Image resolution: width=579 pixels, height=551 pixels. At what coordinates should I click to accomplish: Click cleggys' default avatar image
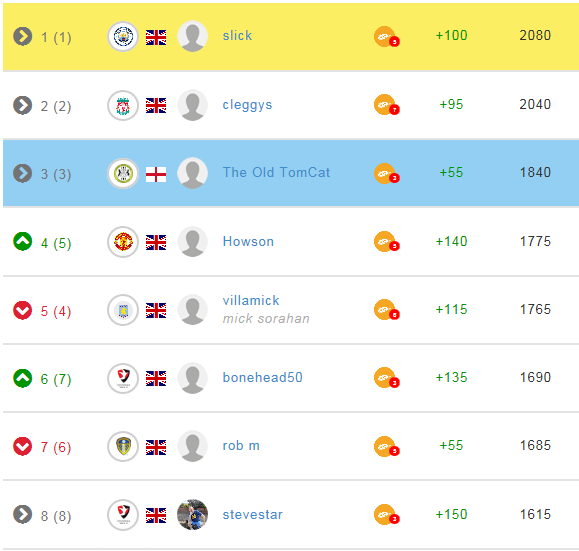(192, 105)
